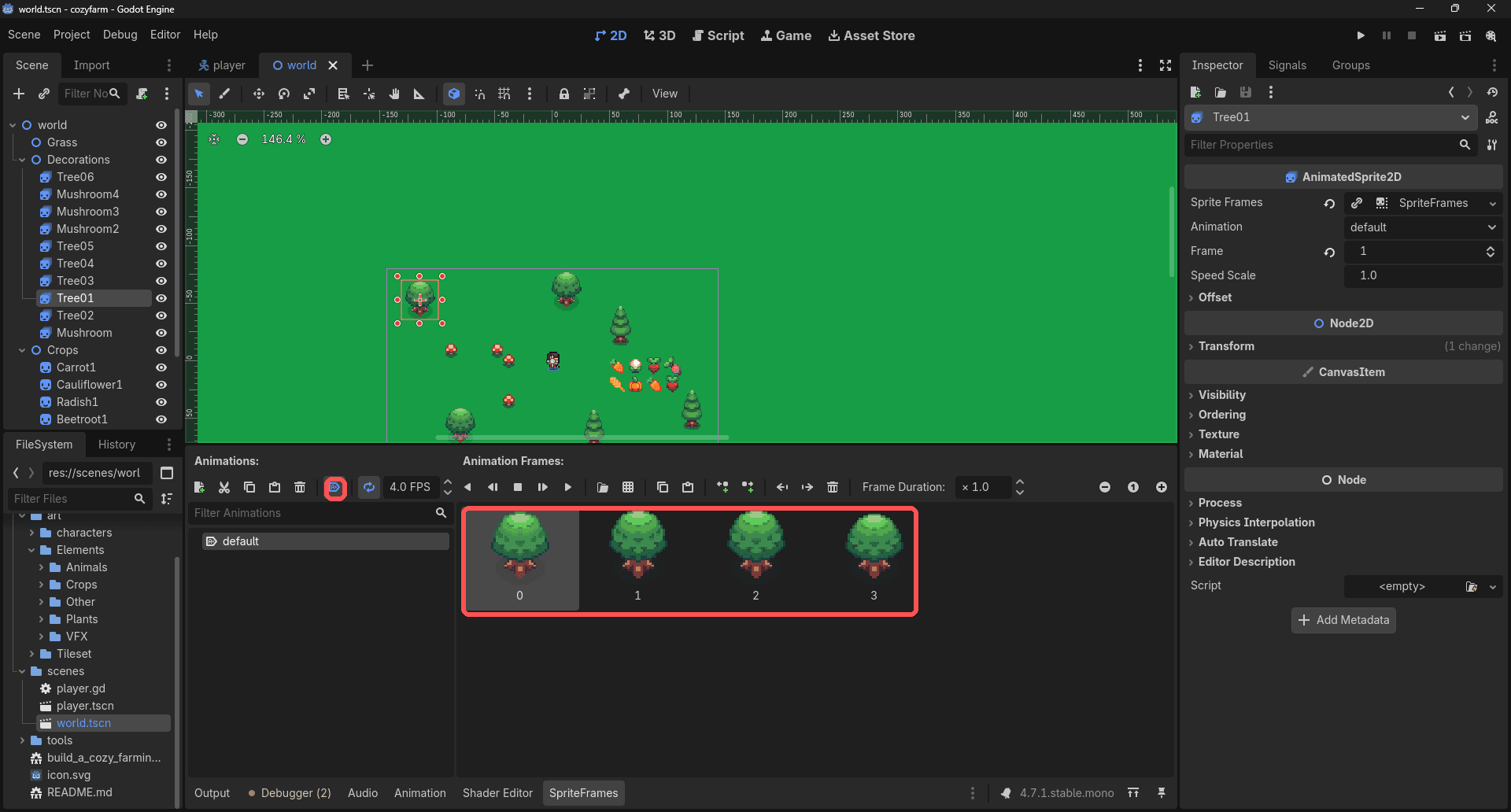Expand the characters folder in FileSystem

click(x=31, y=533)
